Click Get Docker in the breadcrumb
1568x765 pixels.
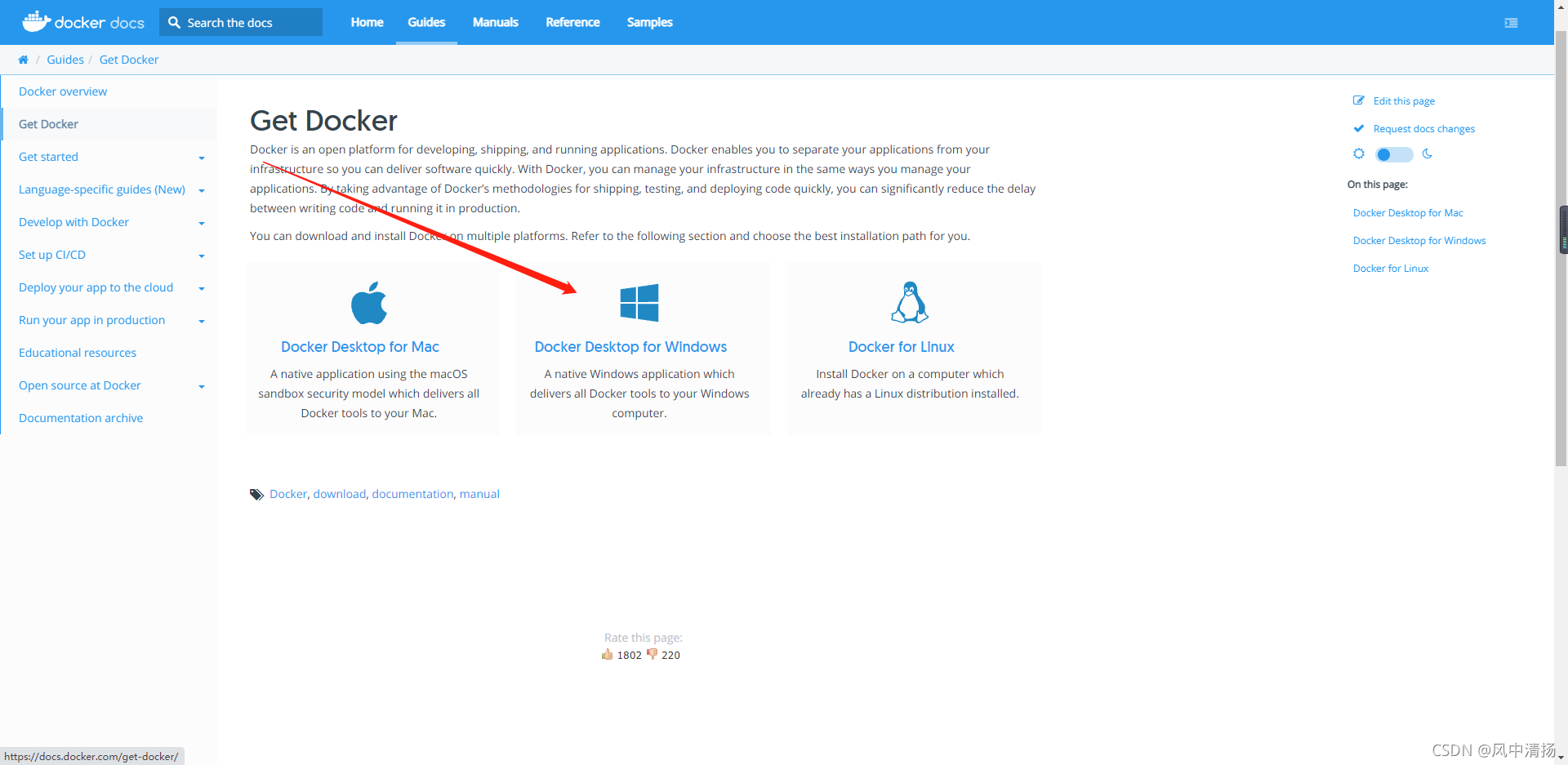129,60
